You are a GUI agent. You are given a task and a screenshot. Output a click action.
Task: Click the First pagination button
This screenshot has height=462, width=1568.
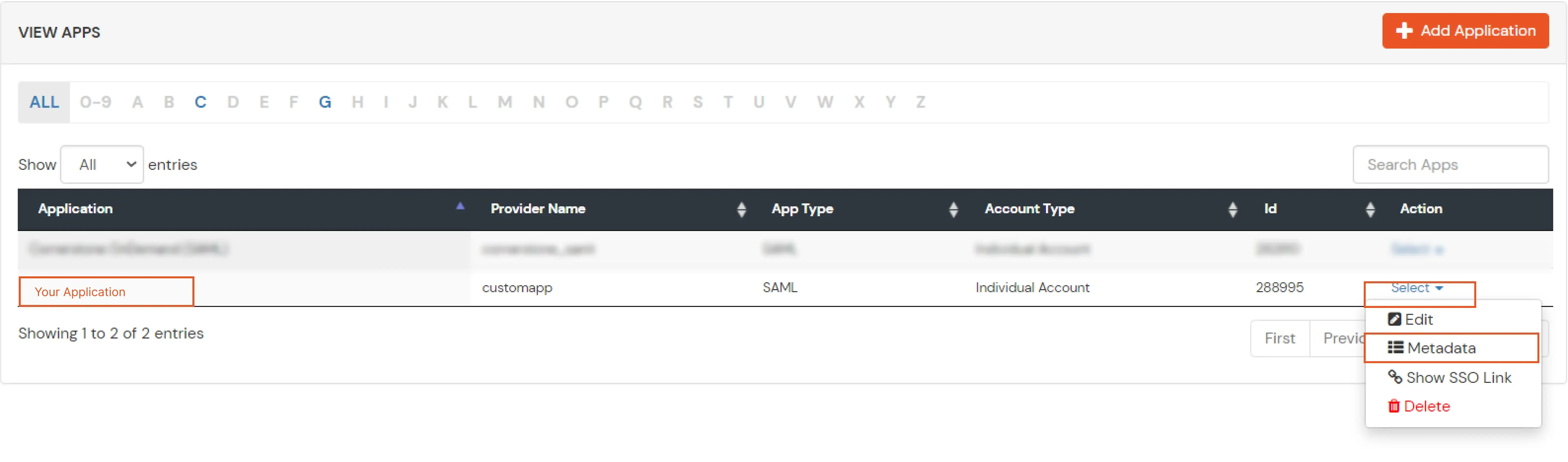point(1280,338)
